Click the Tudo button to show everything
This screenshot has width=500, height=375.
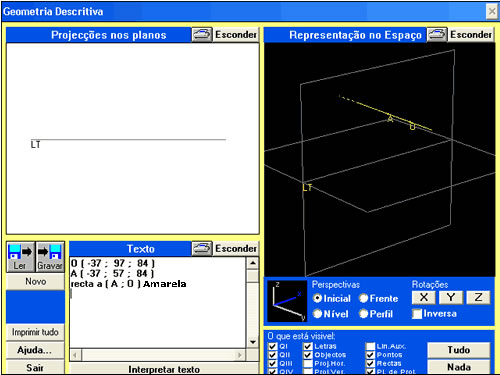(x=459, y=350)
